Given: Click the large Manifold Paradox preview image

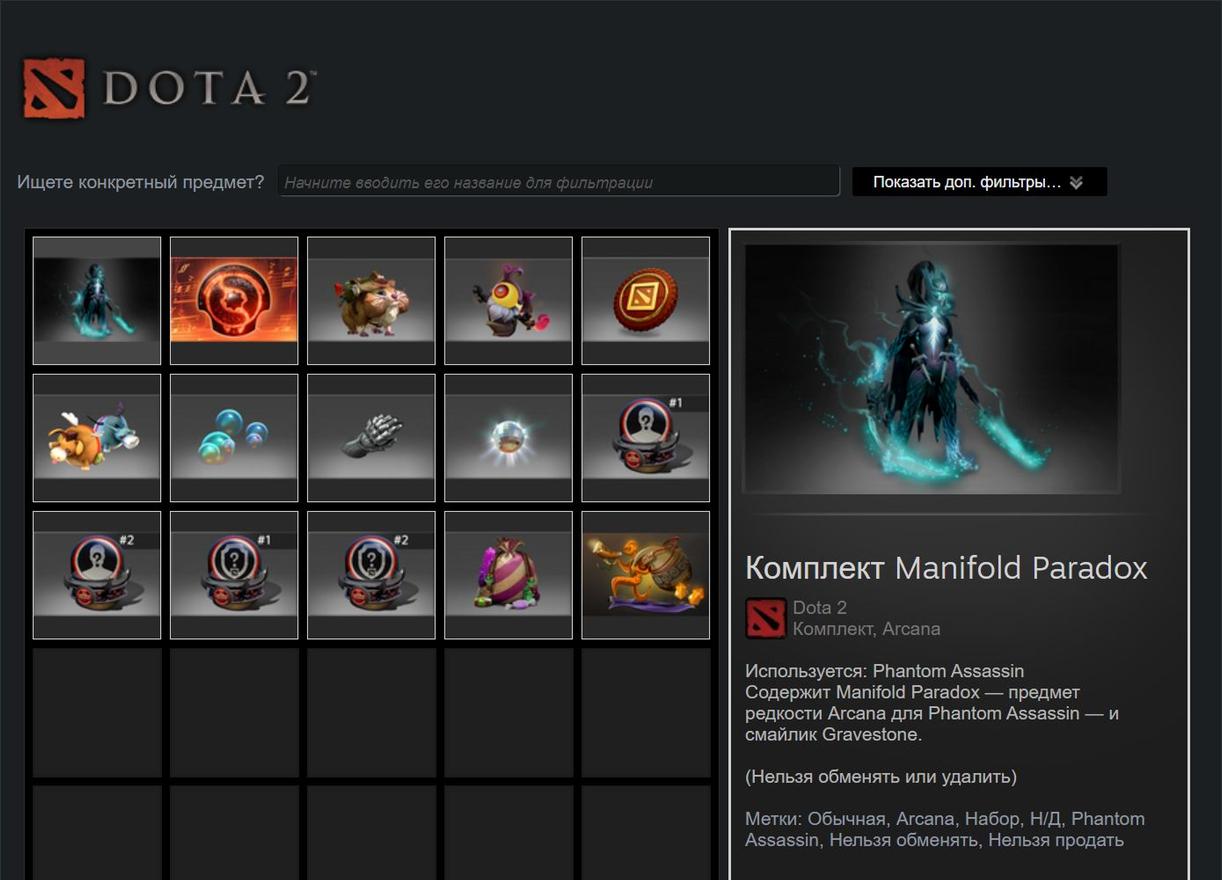Looking at the screenshot, I should coord(931,369).
